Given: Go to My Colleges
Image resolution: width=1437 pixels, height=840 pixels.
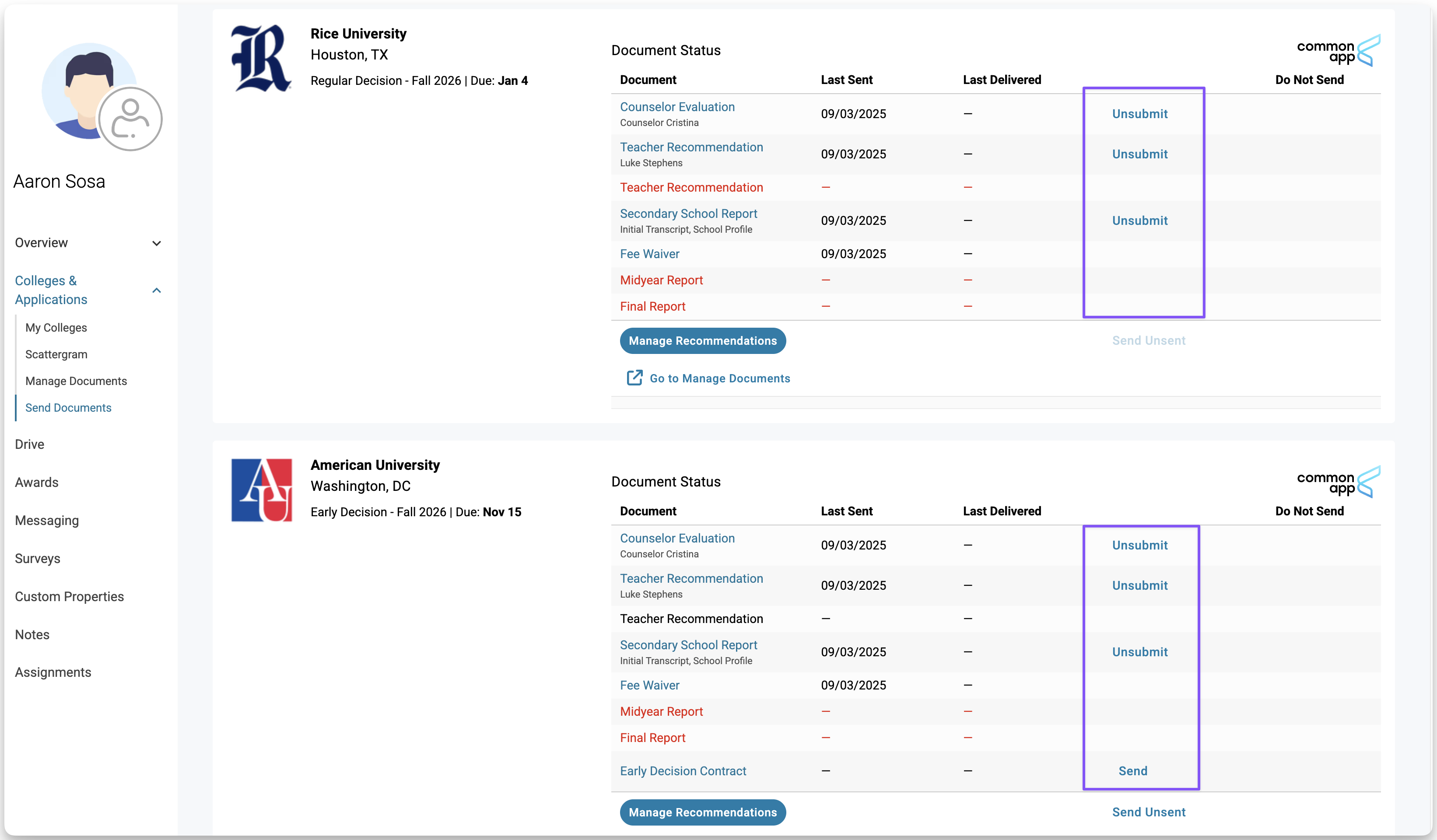Looking at the screenshot, I should pyautogui.click(x=56, y=328).
